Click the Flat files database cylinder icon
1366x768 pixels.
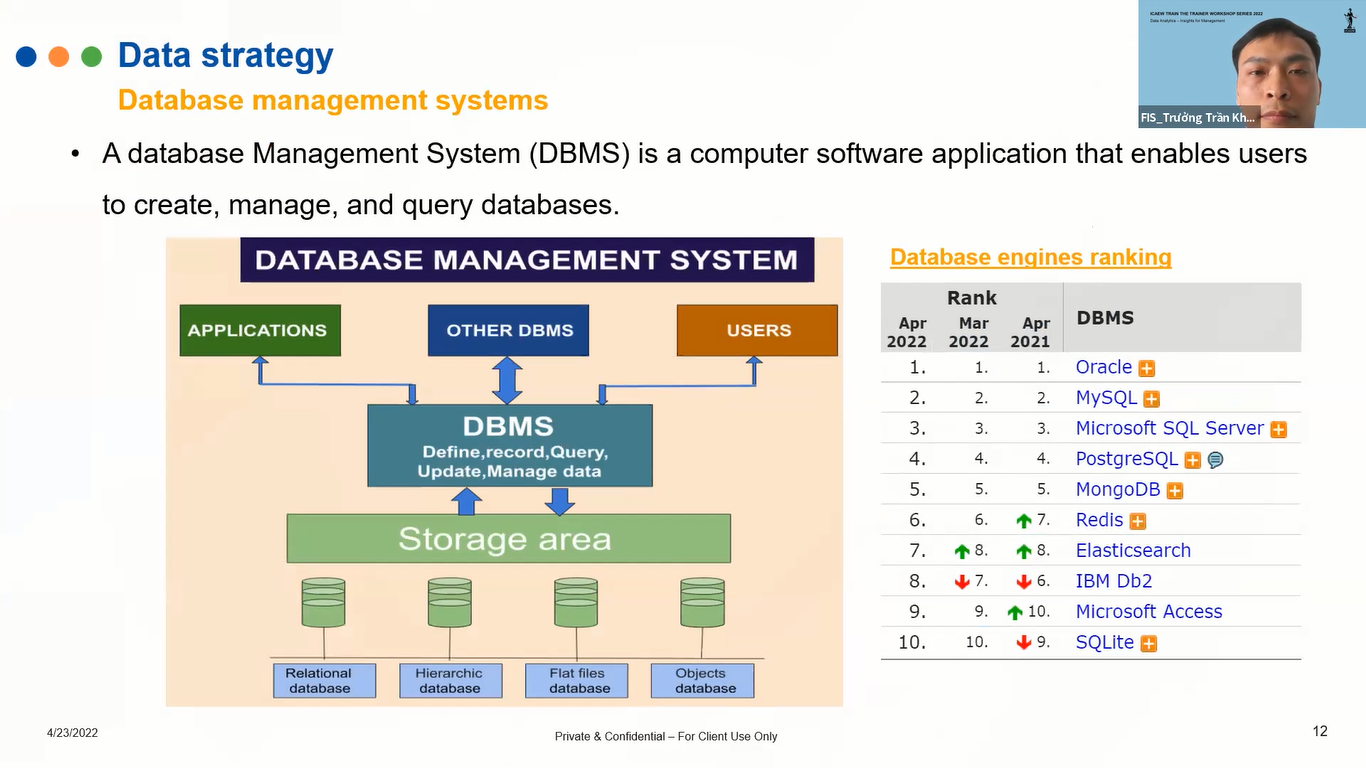pyautogui.click(x=576, y=603)
